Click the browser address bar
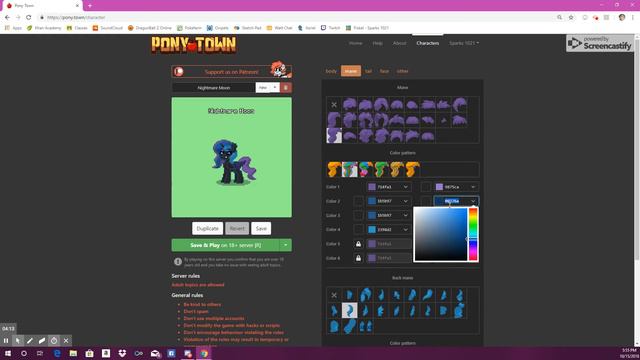Screen dimensions: 640x360 (298, 18)
